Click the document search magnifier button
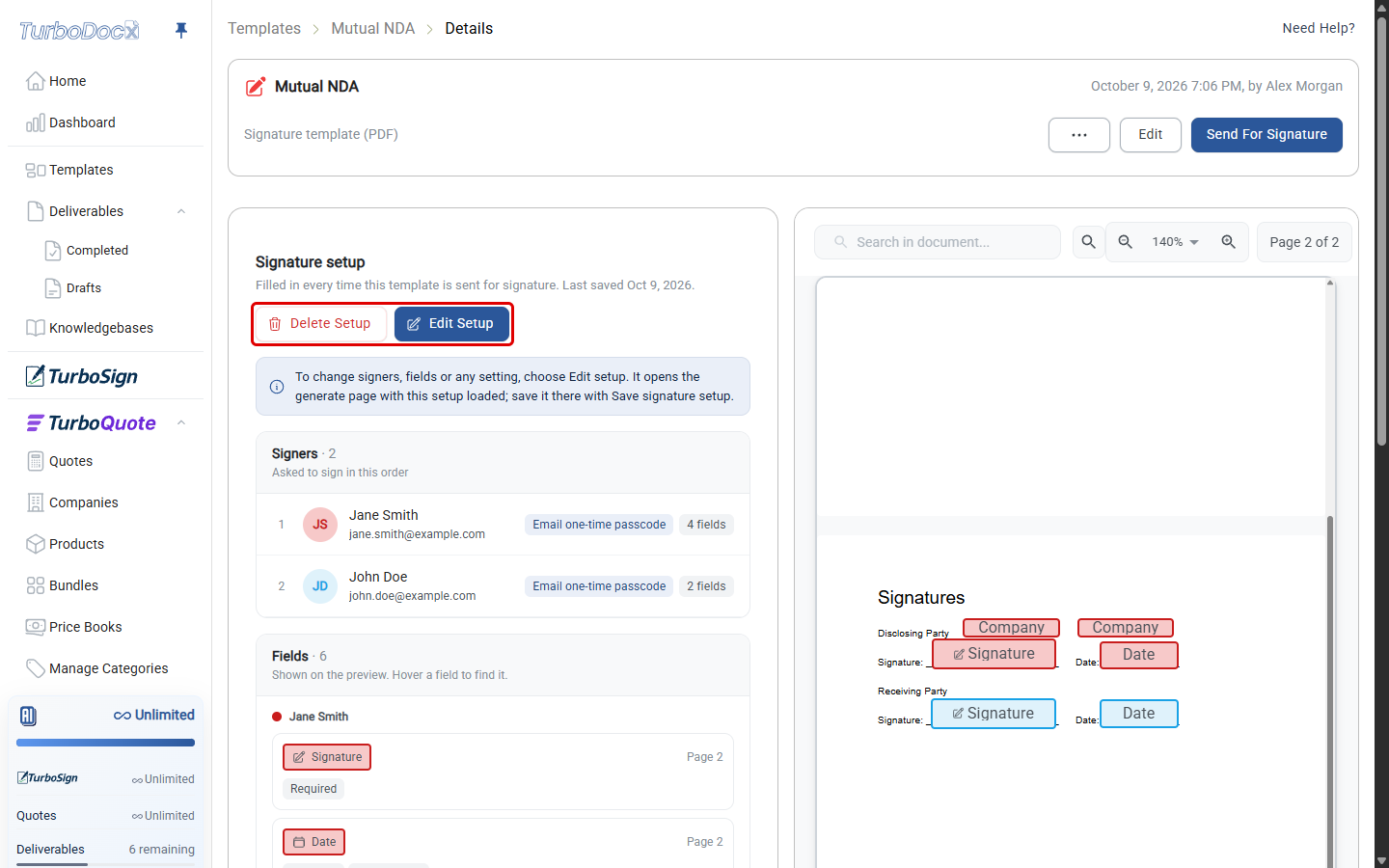The image size is (1389, 868). tap(1088, 242)
